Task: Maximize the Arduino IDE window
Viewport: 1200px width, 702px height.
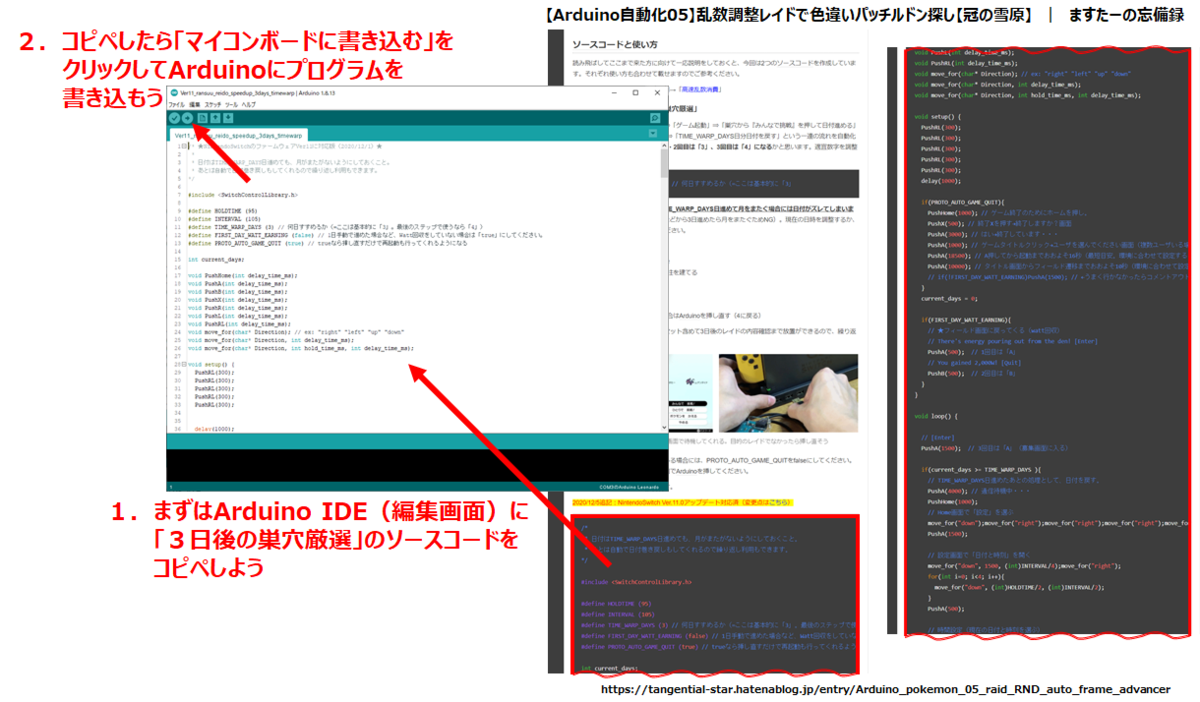Action: point(635,93)
